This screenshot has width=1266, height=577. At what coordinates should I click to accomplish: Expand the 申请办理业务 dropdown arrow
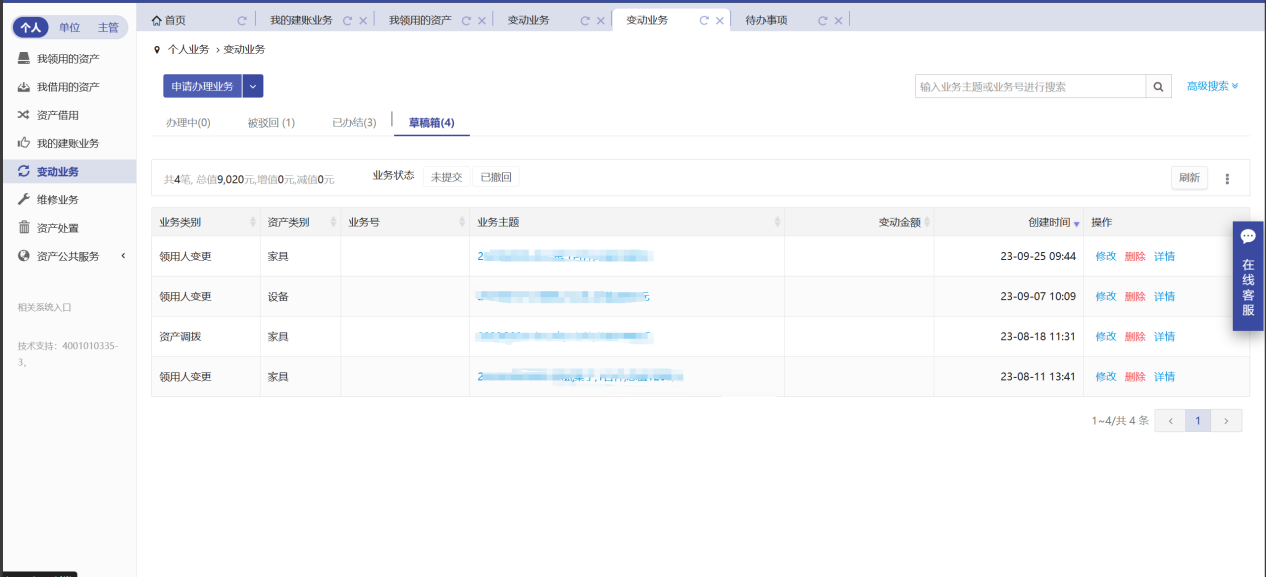point(252,86)
